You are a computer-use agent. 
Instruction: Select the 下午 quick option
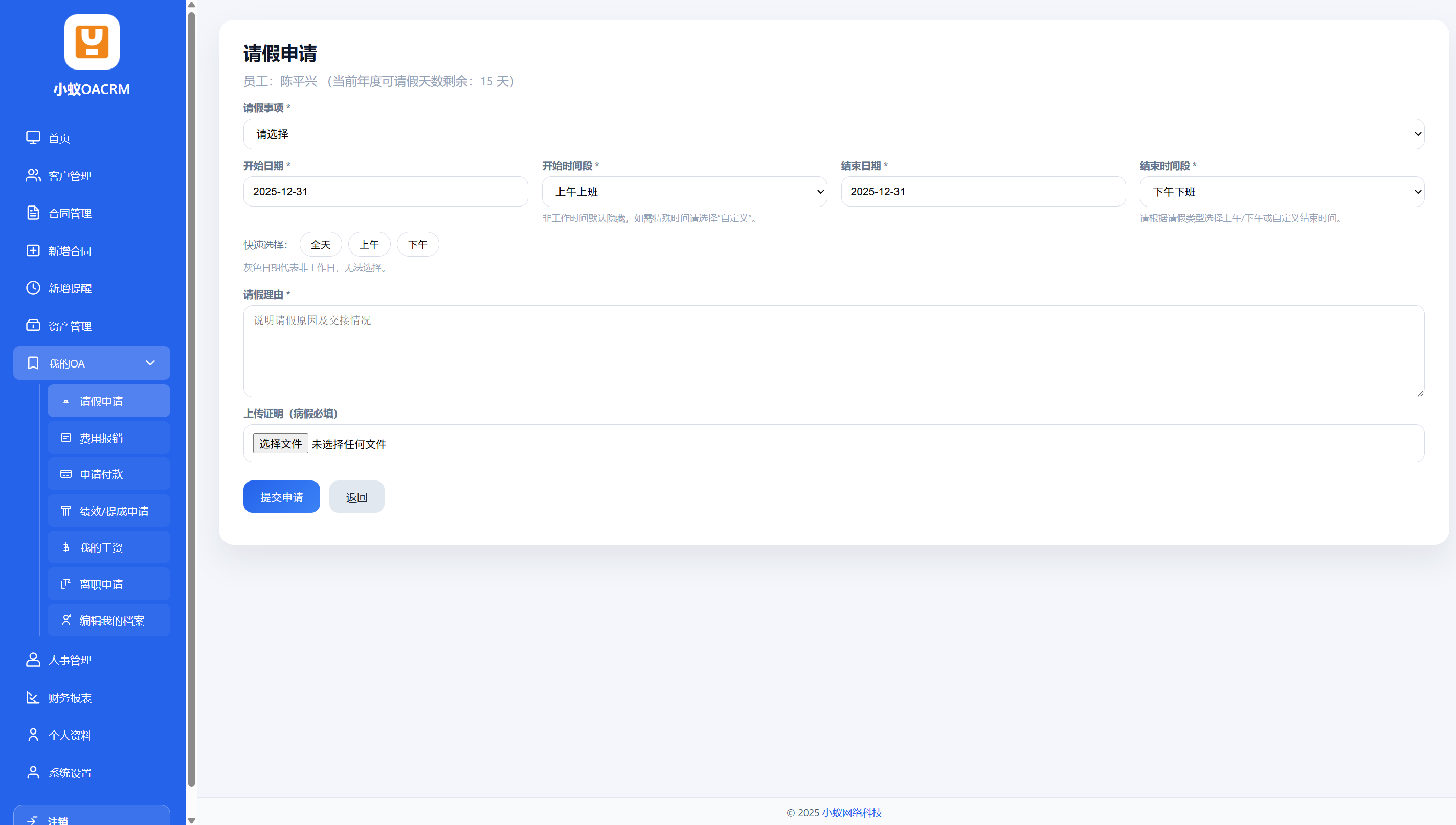tap(418, 245)
